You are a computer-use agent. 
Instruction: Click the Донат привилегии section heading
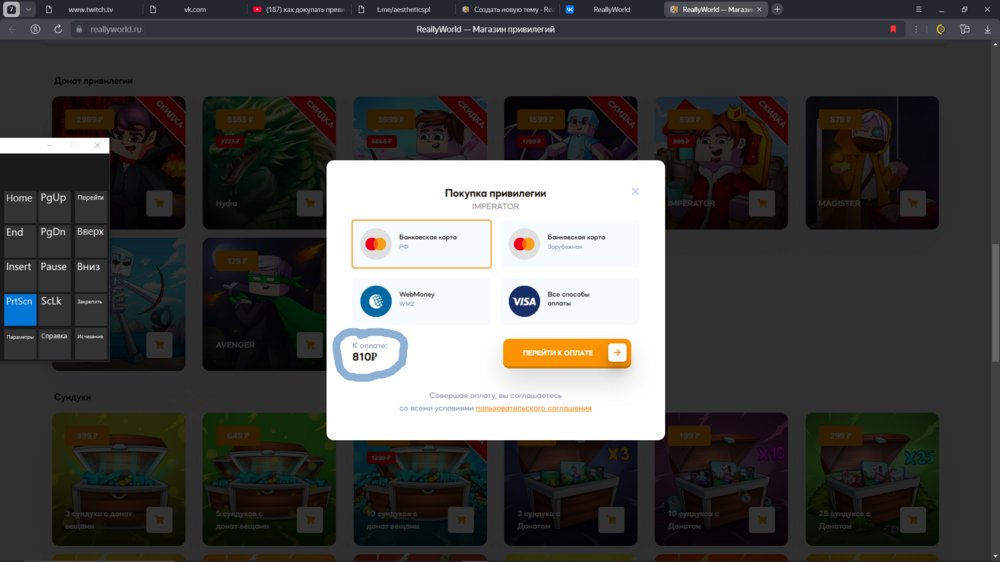coord(93,81)
